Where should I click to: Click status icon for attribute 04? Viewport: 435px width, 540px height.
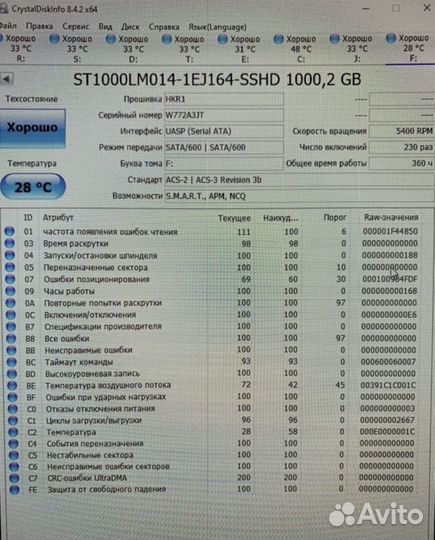10,256
